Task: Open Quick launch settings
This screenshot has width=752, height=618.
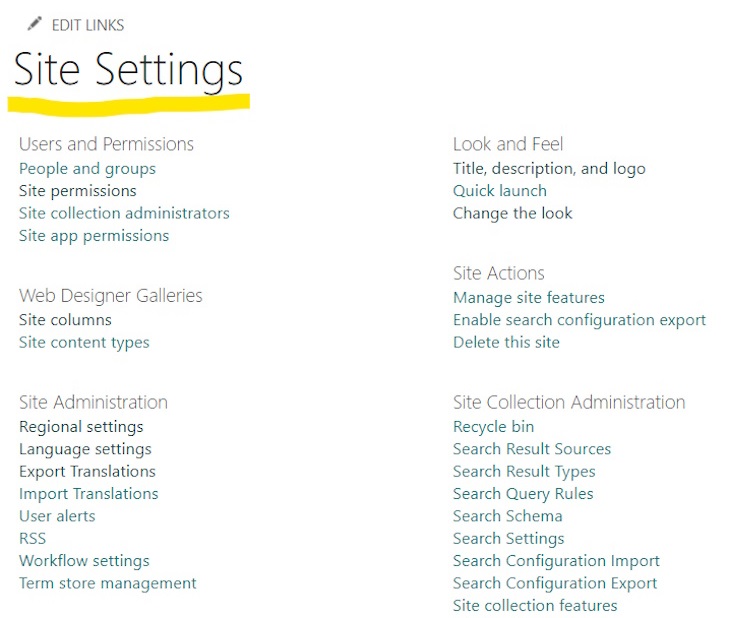Action: coord(500,190)
